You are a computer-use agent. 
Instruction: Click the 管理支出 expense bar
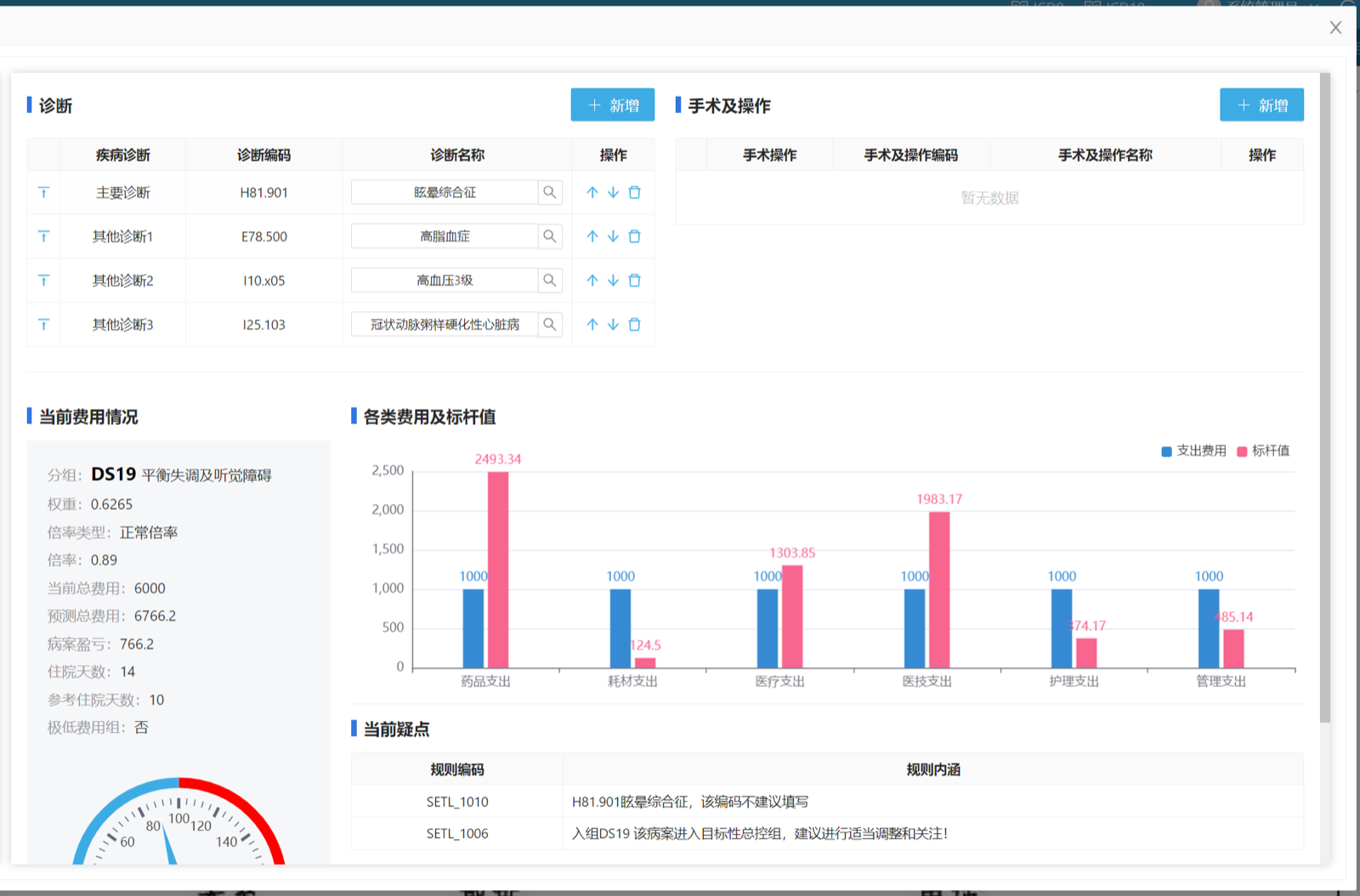(1209, 628)
